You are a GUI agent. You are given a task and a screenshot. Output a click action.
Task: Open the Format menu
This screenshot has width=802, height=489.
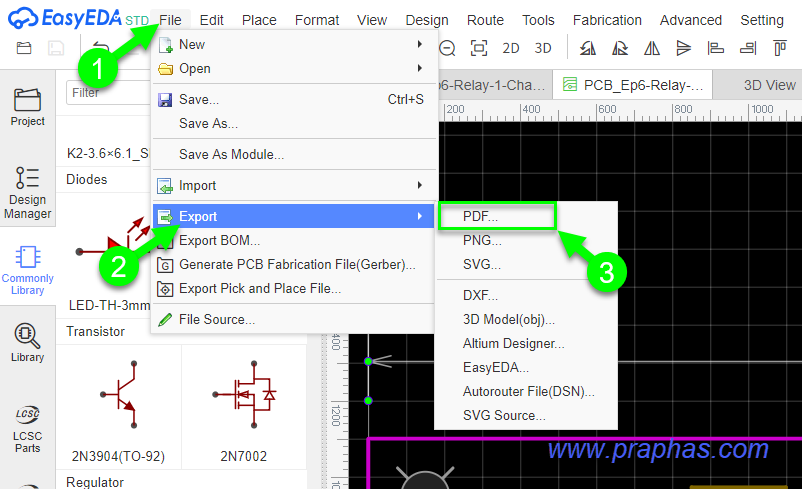click(x=317, y=20)
